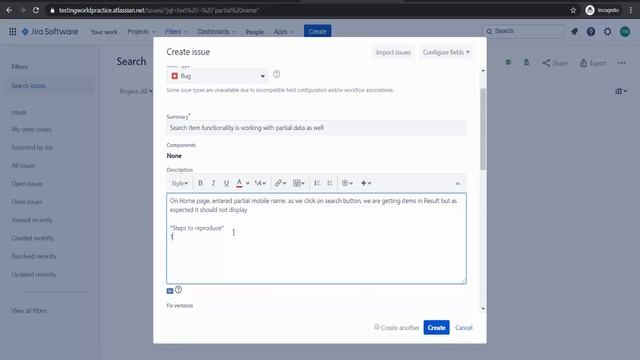This screenshot has height=360, width=640.
Task: Open All issues filter
Action: [23, 165]
